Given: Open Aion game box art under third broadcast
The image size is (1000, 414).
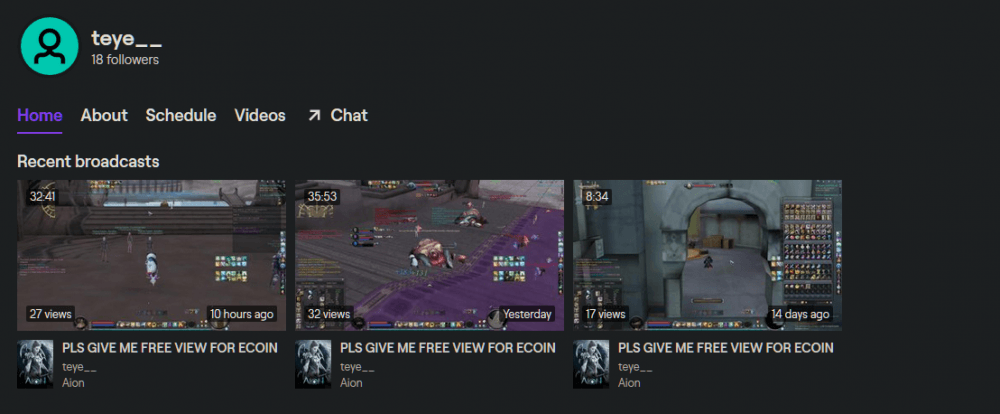Looking at the screenshot, I should click(591, 364).
